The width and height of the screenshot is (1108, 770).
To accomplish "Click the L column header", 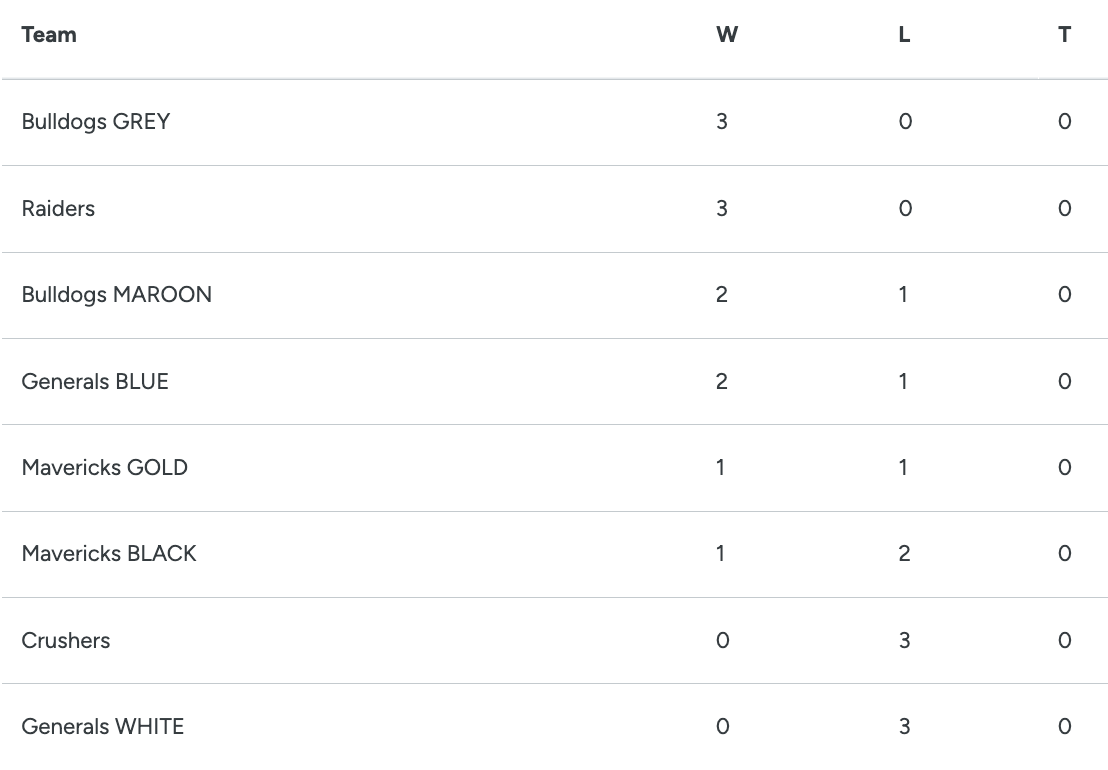I will click(x=904, y=35).
